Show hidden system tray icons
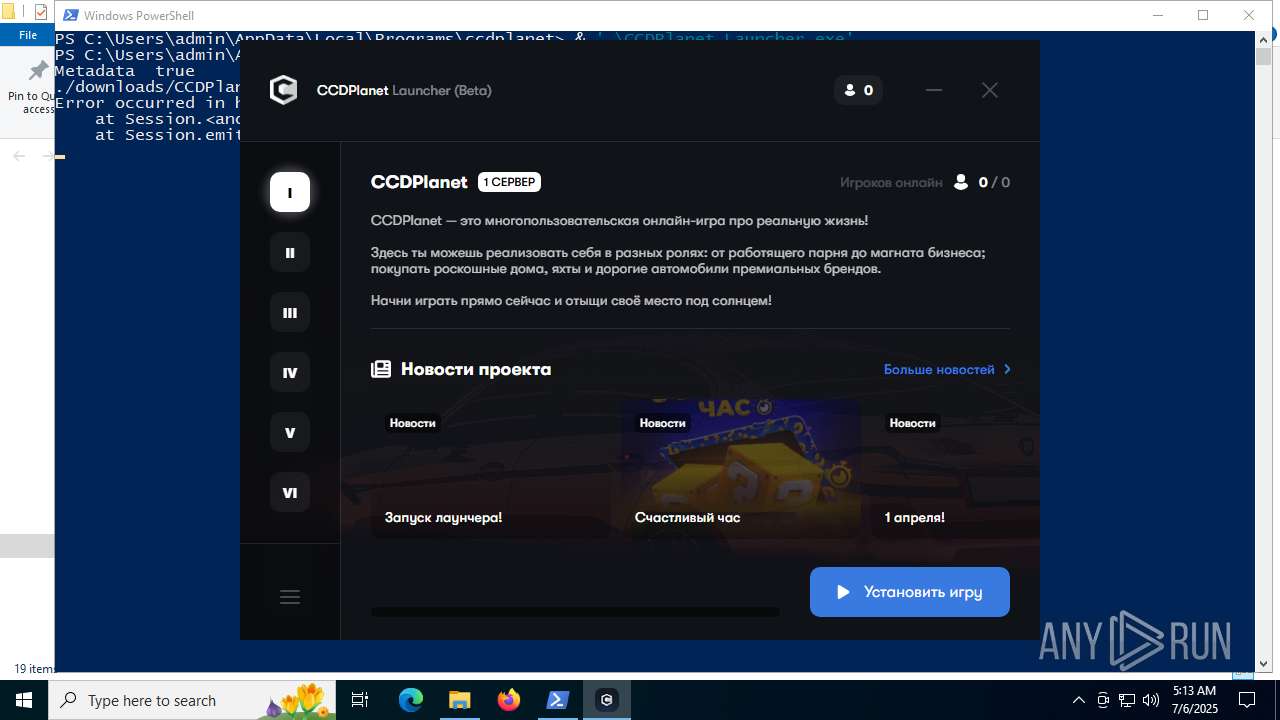Viewport: 1280px width, 720px height. point(1078,700)
